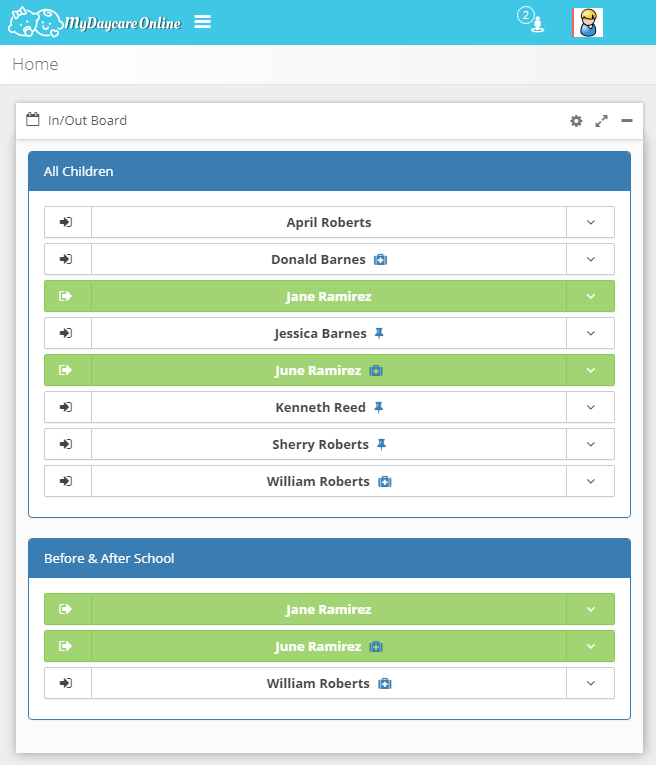Expand William Roberts dropdown in Before & After School
Screen dimensions: 656x765
tap(590, 683)
